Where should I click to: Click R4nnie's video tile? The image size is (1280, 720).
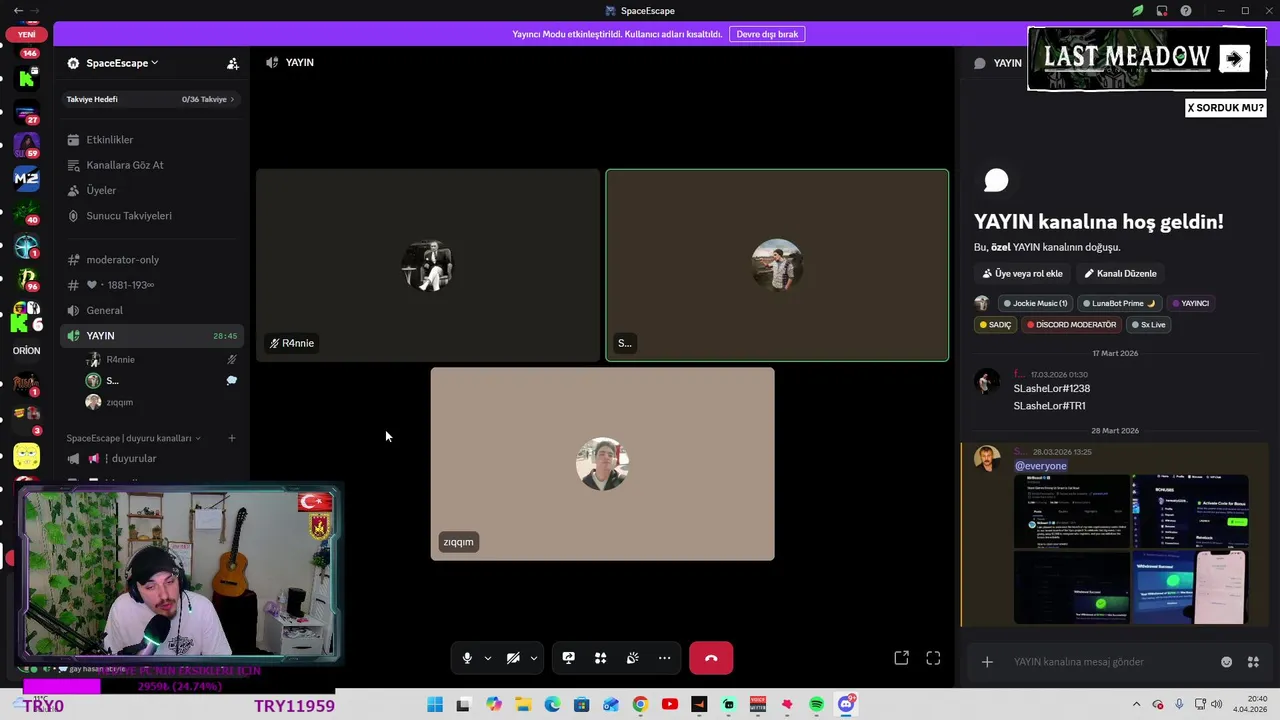428,265
